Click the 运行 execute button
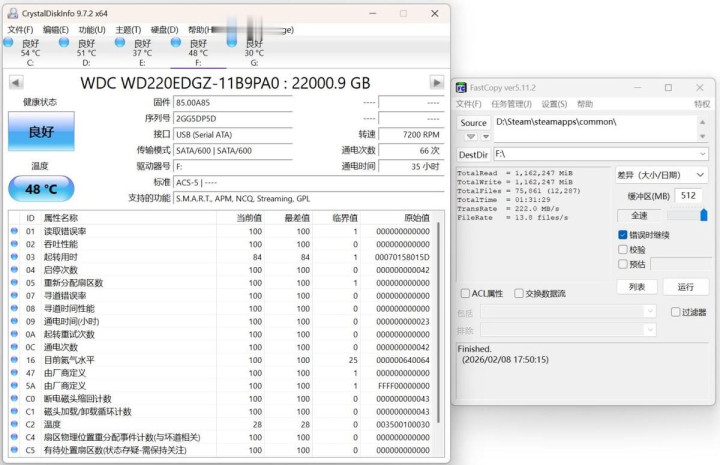The width and height of the screenshot is (720, 465). (x=685, y=287)
